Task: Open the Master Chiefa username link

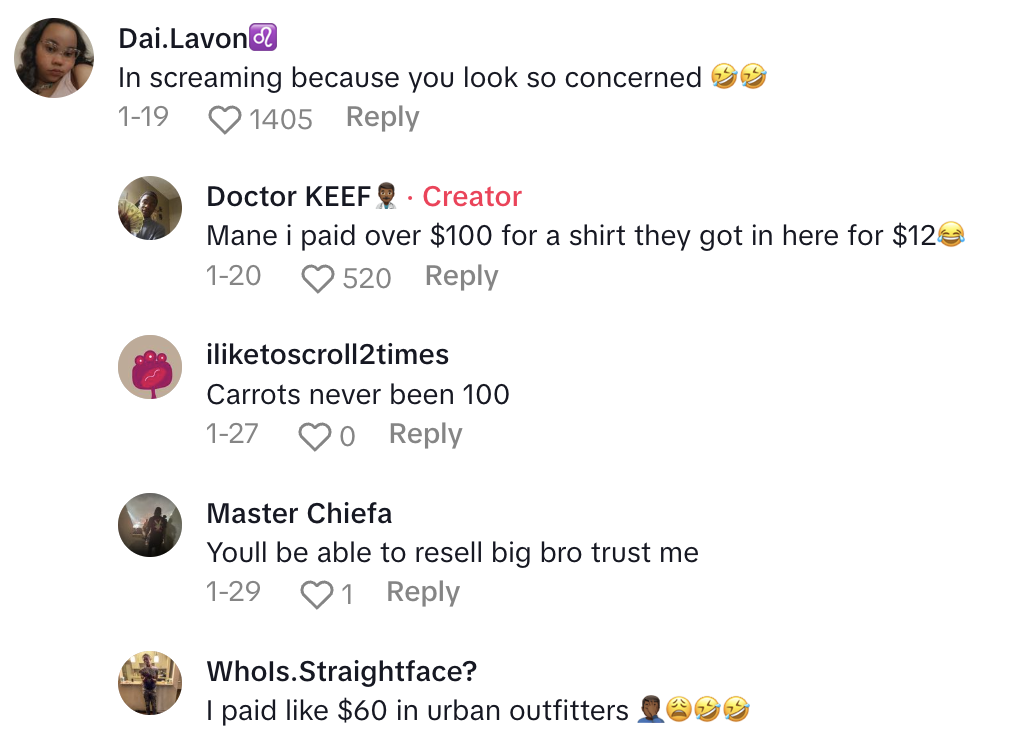Action: (x=299, y=513)
